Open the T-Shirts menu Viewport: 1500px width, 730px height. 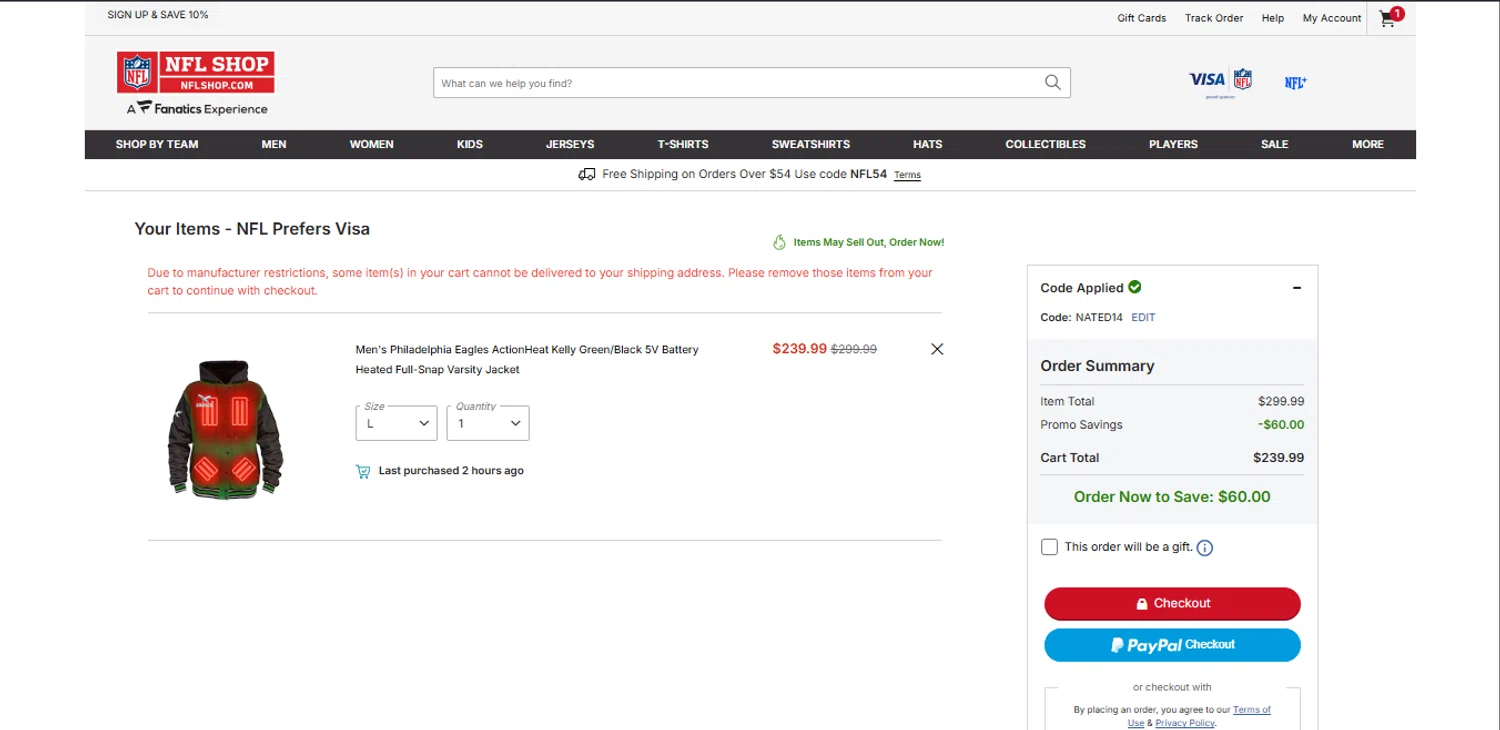point(683,144)
